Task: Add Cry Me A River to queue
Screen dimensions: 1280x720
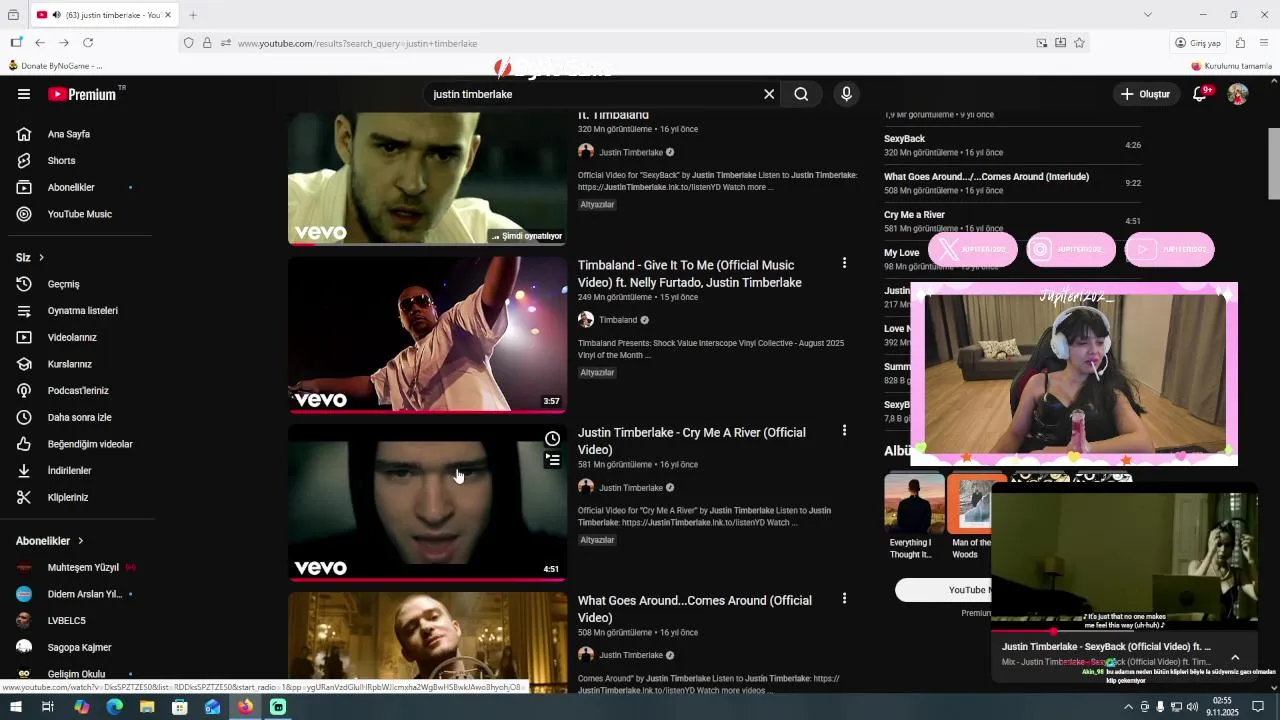Action: click(x=552, y=461)
